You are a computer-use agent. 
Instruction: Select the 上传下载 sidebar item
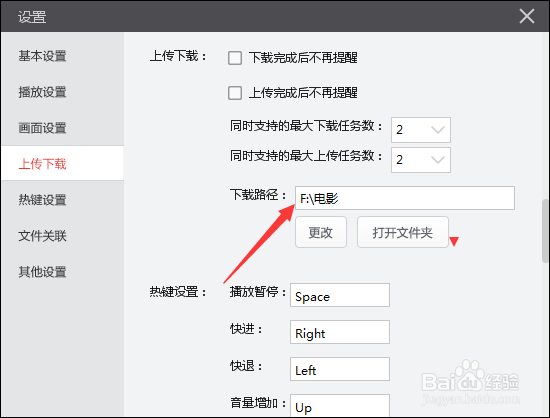[x=62, y=163]
